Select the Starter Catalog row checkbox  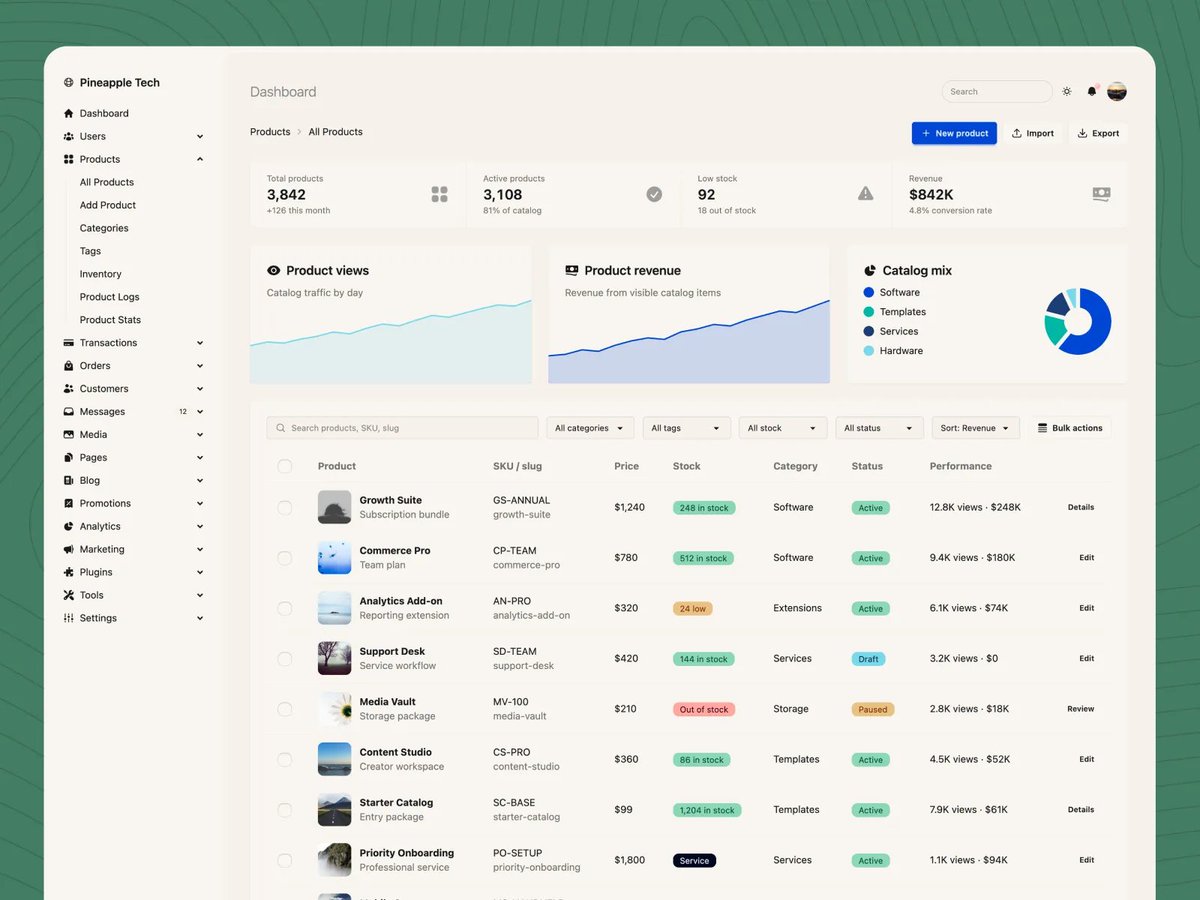(x=285, y=810)
